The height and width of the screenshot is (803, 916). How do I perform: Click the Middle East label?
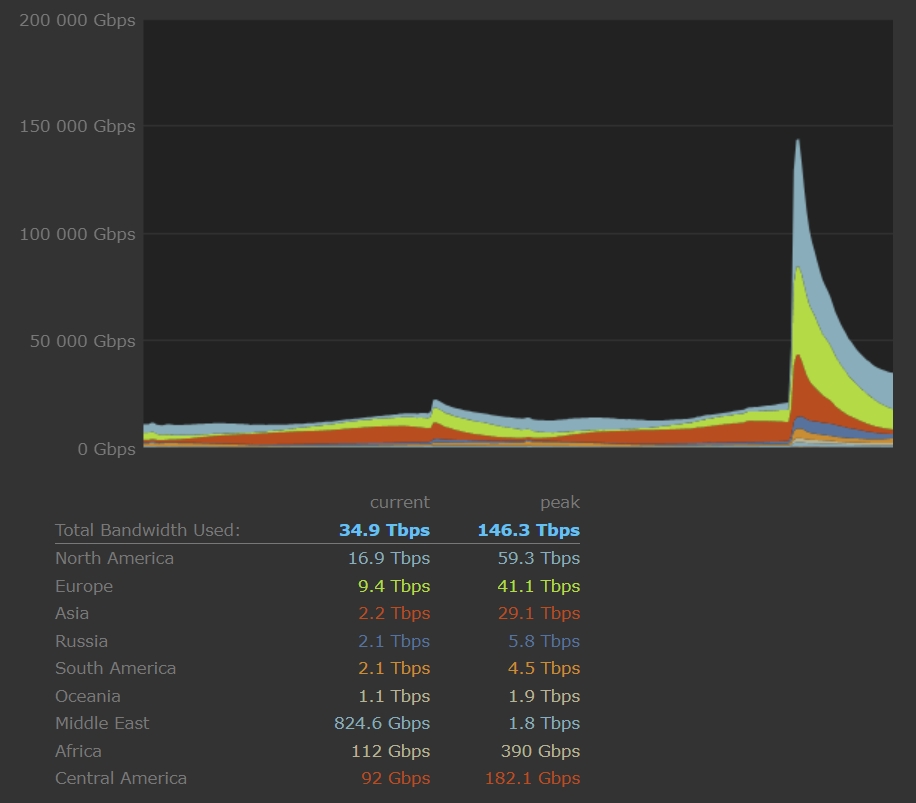102,723
